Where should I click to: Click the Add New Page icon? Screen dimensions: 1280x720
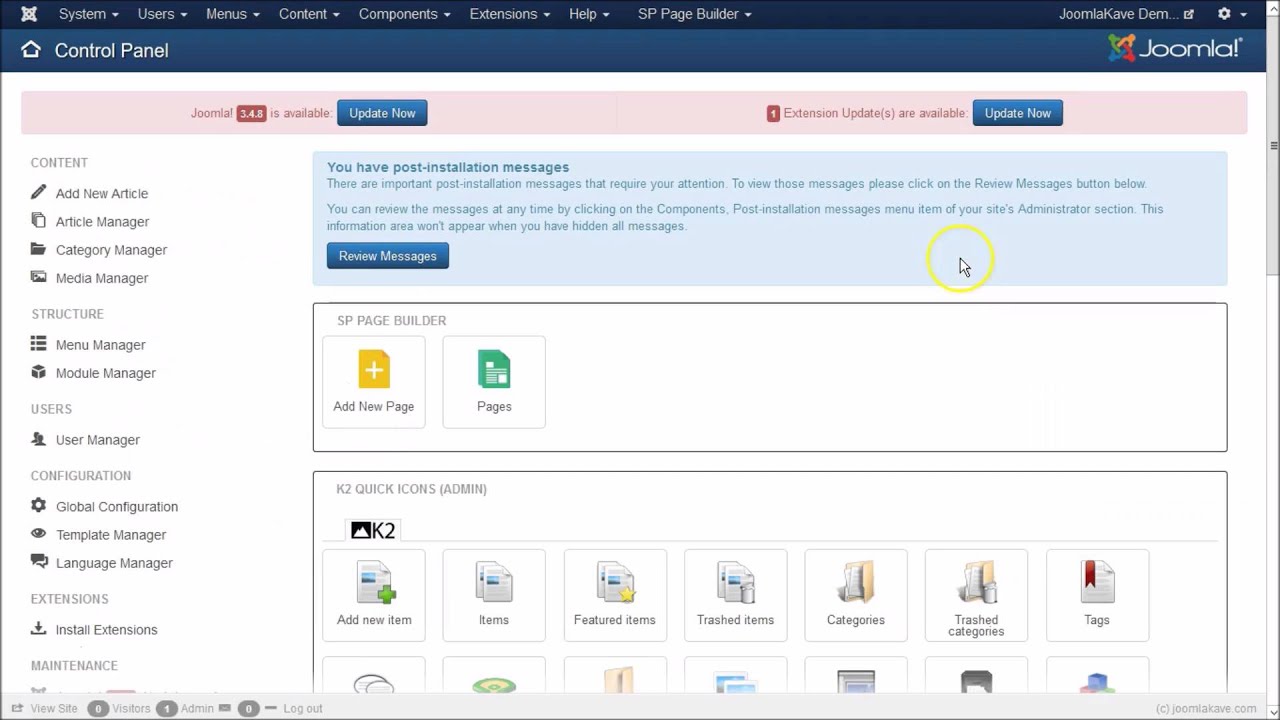374,381
